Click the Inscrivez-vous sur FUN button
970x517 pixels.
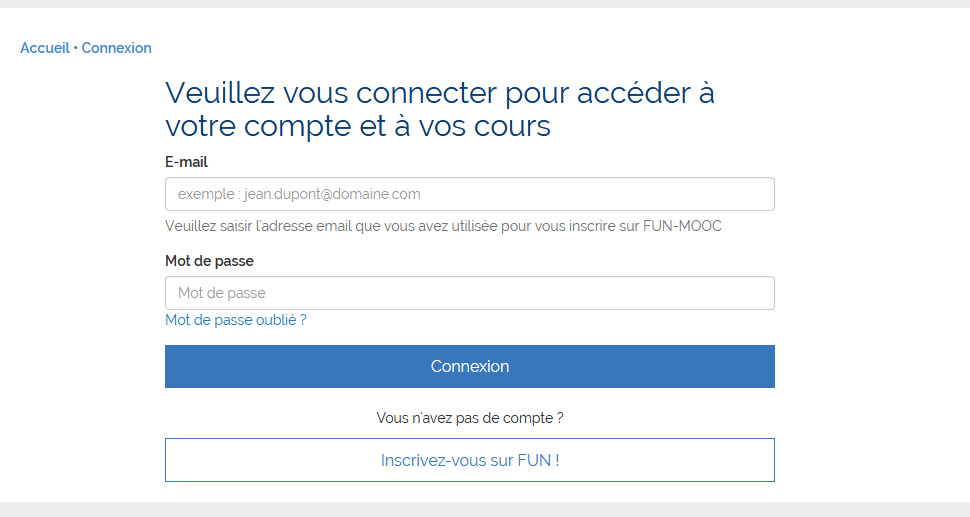469,460
